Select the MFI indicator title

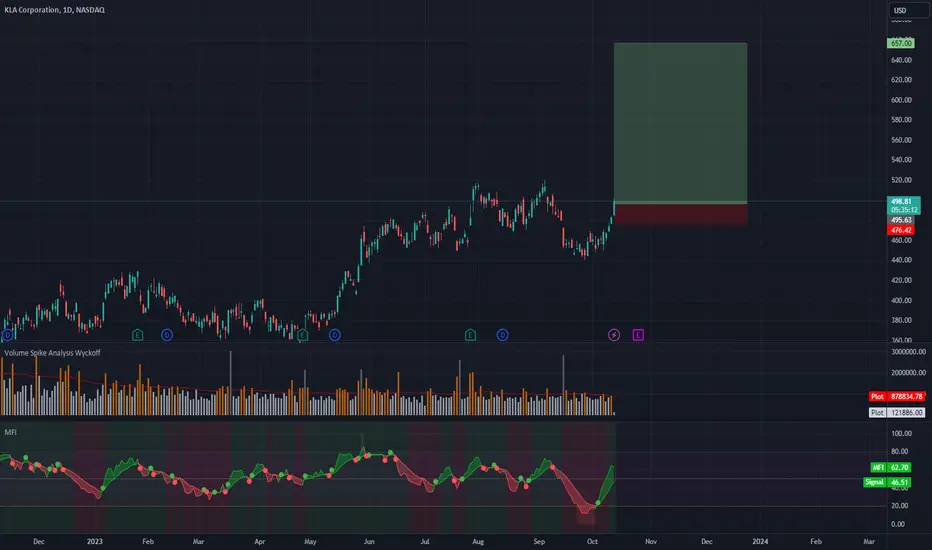click(x=11, y=432)
